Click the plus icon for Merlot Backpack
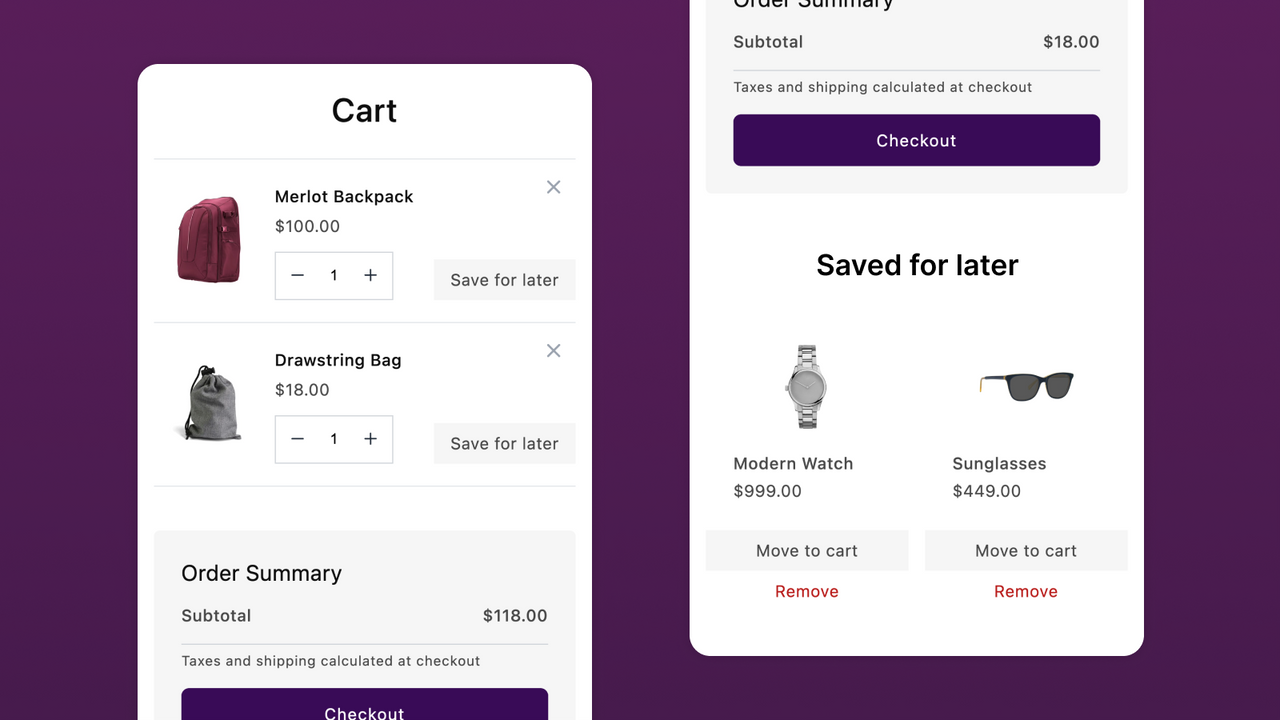1280x720 pixels. 370,275
